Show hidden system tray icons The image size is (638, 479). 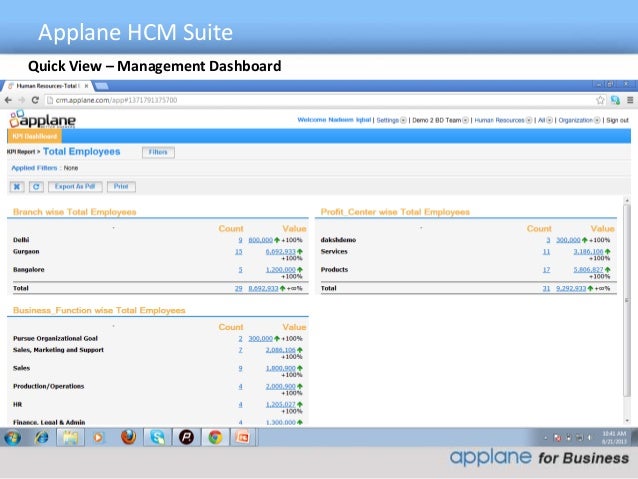point(546,438)
